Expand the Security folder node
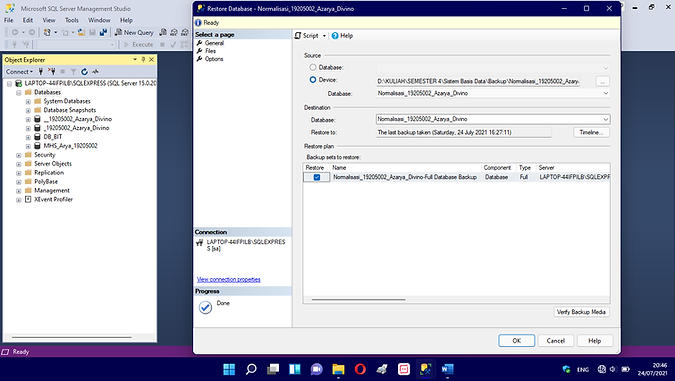Image resolution: width=675 pixels, height=381 pixels. pos(19,155)
